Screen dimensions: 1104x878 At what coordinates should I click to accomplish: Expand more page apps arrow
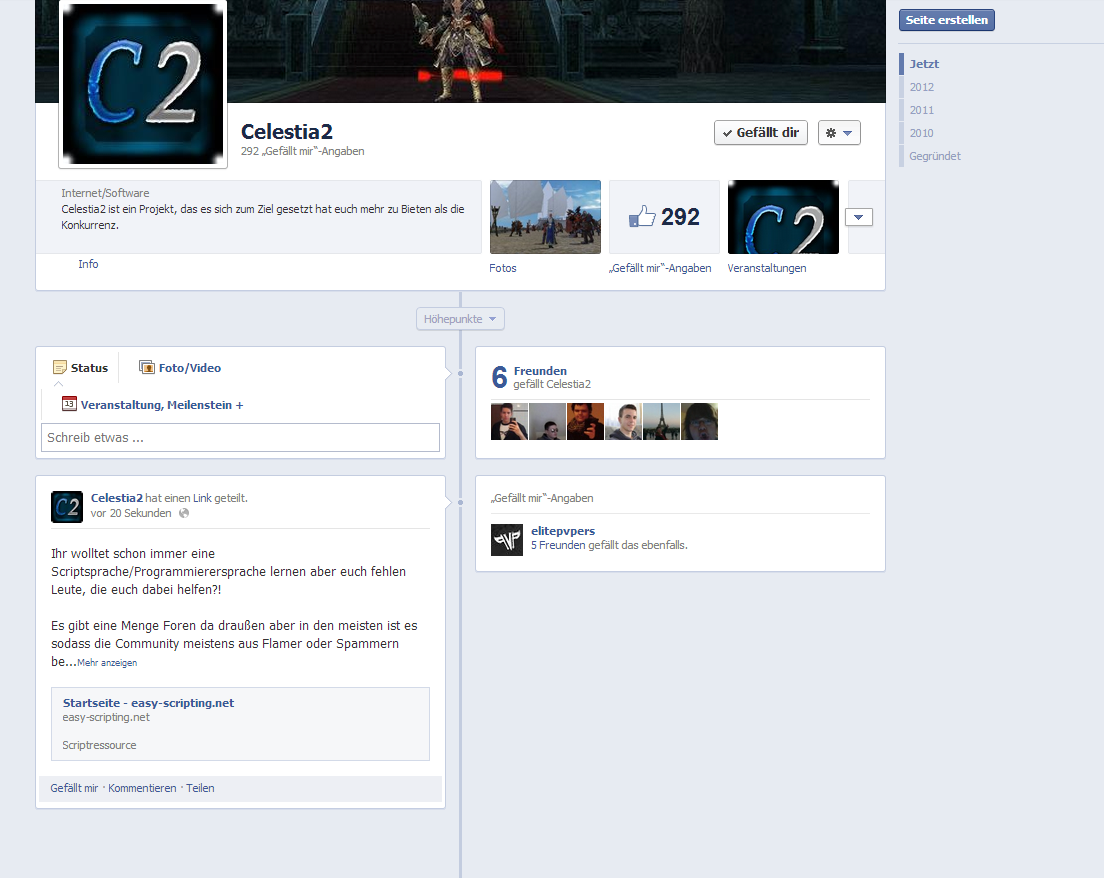(x=858, y=217)
